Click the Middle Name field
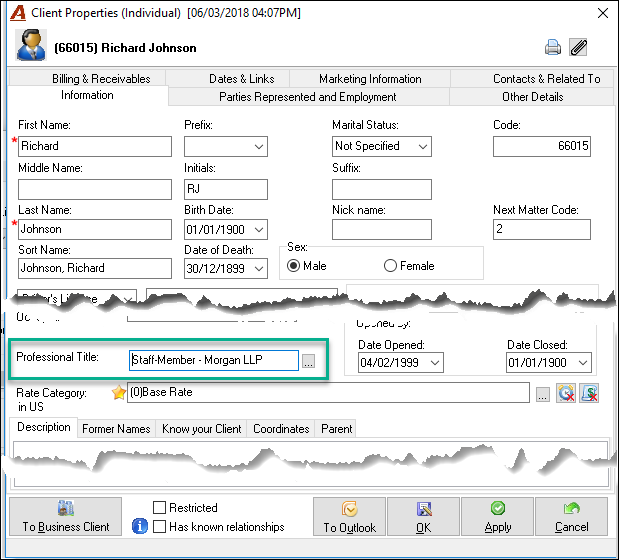The image size is (619, 560). (95, 189)
